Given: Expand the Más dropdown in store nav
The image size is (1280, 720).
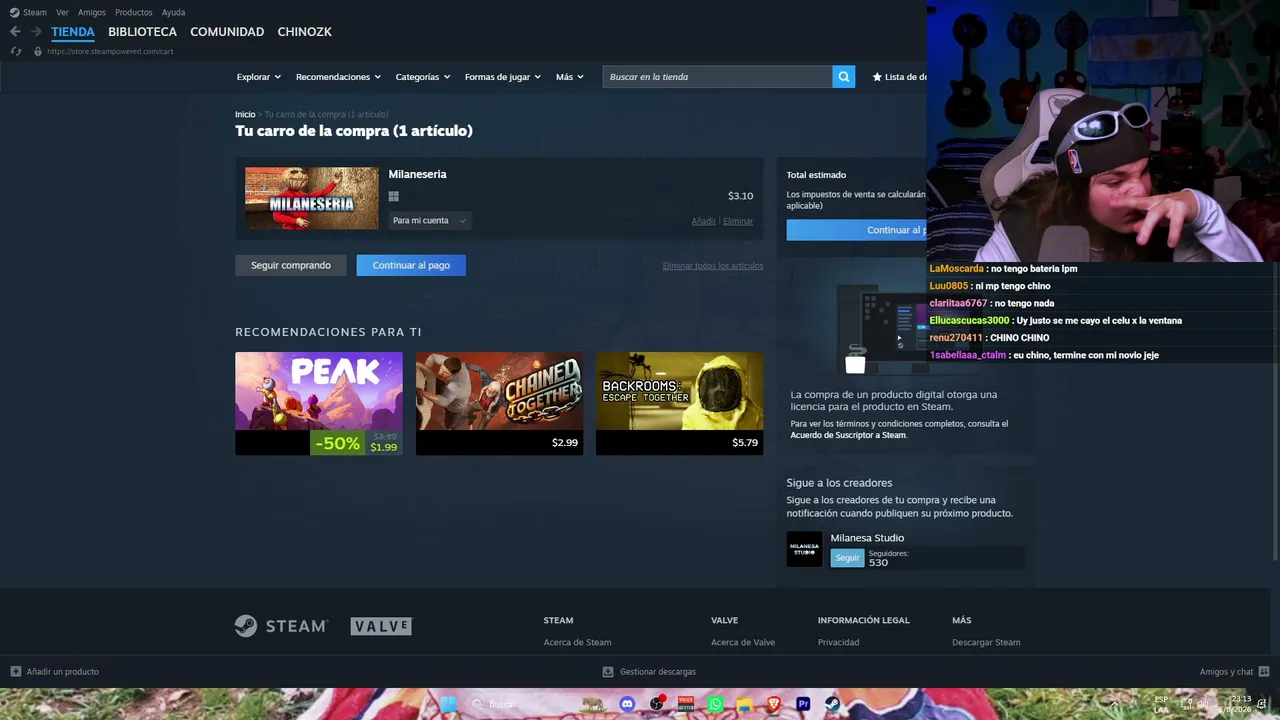Looking at the screenshot, I should [570, 77].
